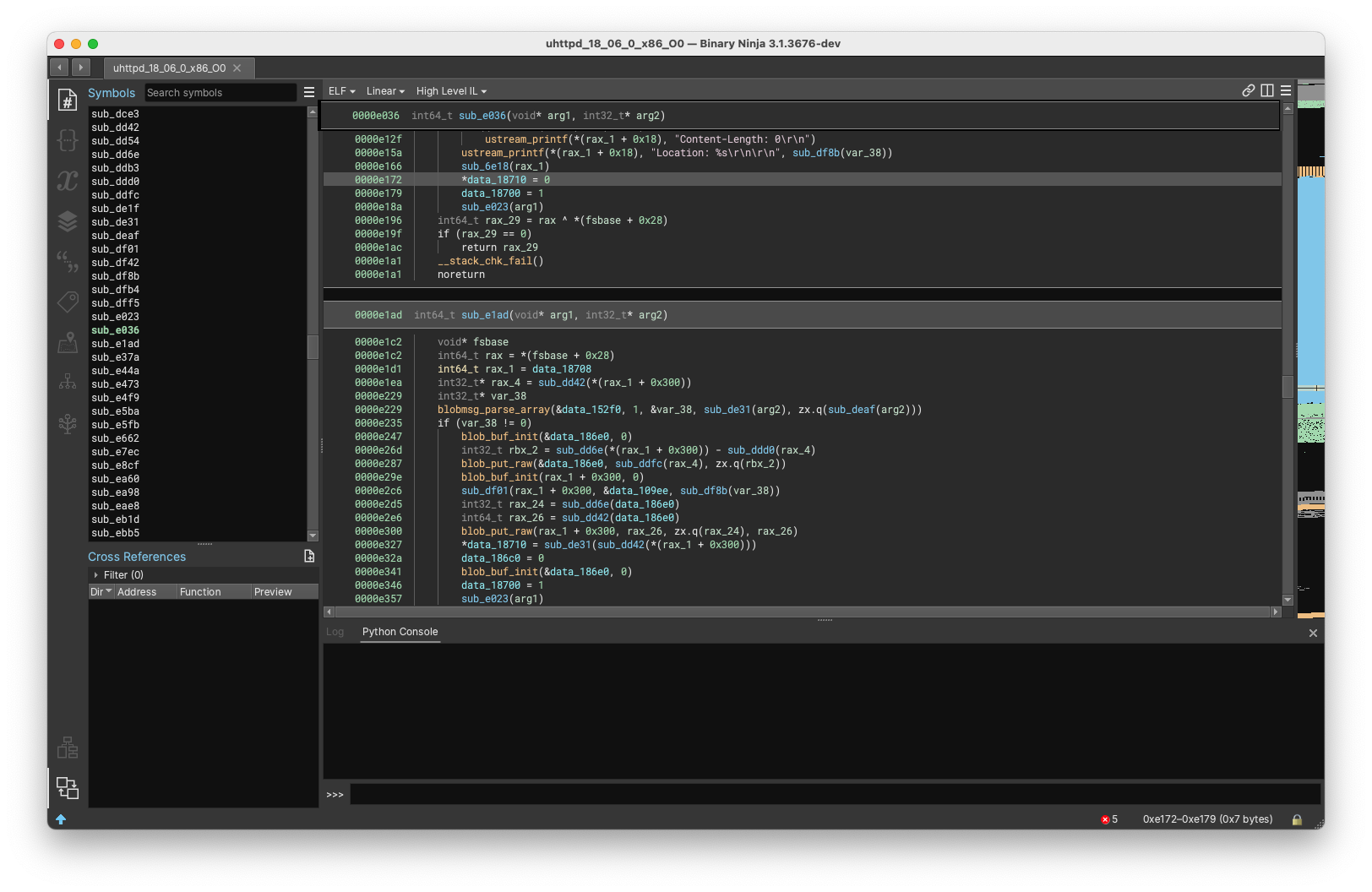Toggle the file write-lock icon in status bar
The image size is (1372, 892).
tap(1297, 819)
